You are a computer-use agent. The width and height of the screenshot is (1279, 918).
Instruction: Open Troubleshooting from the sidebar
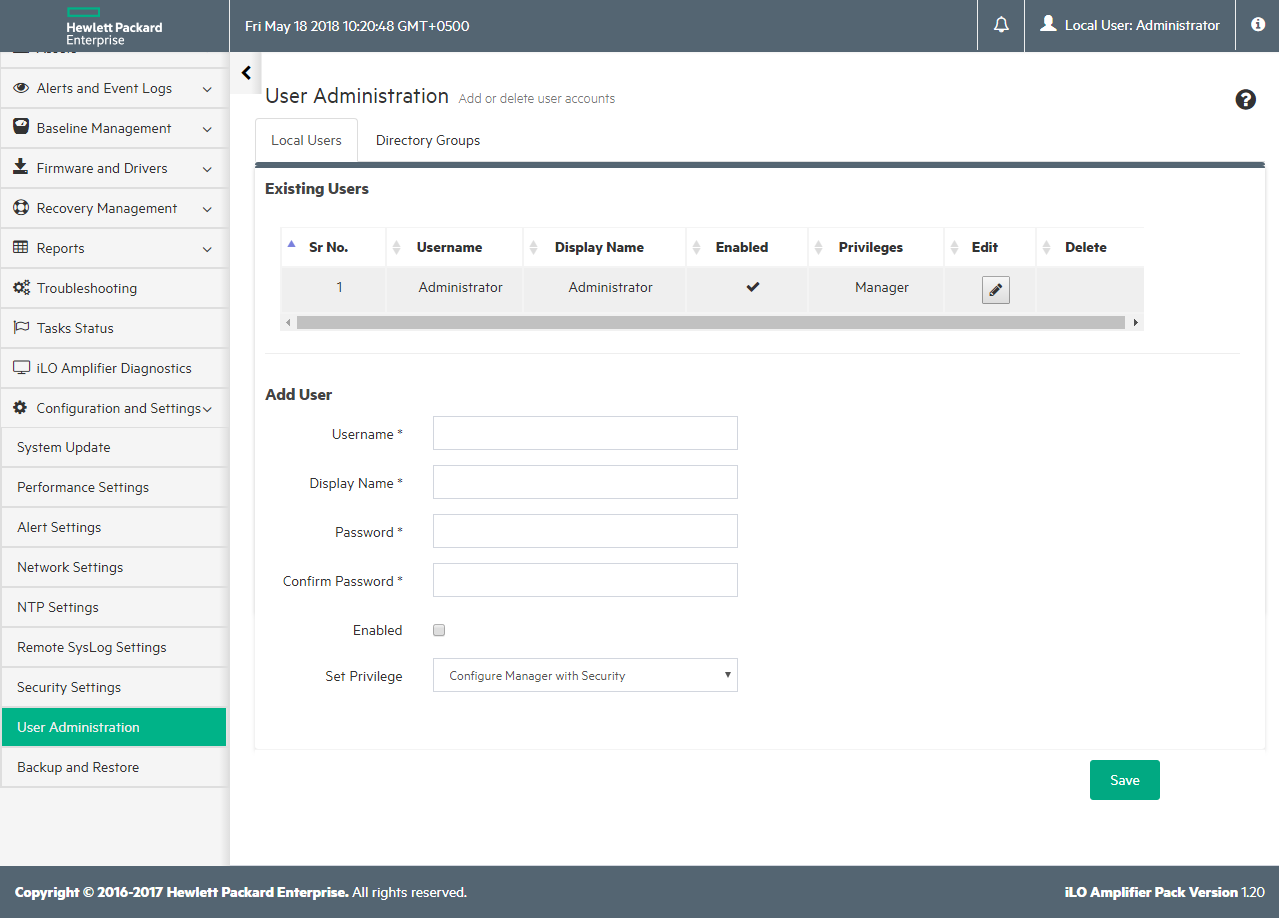[x=86, y=288]
